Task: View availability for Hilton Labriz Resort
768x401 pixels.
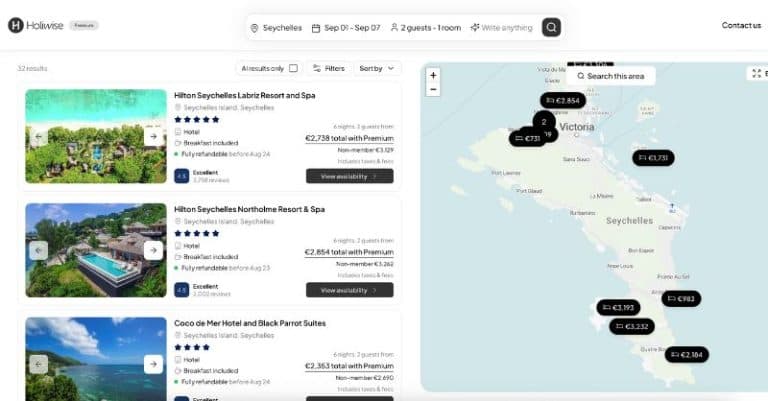Action: [x=350, y=176]
